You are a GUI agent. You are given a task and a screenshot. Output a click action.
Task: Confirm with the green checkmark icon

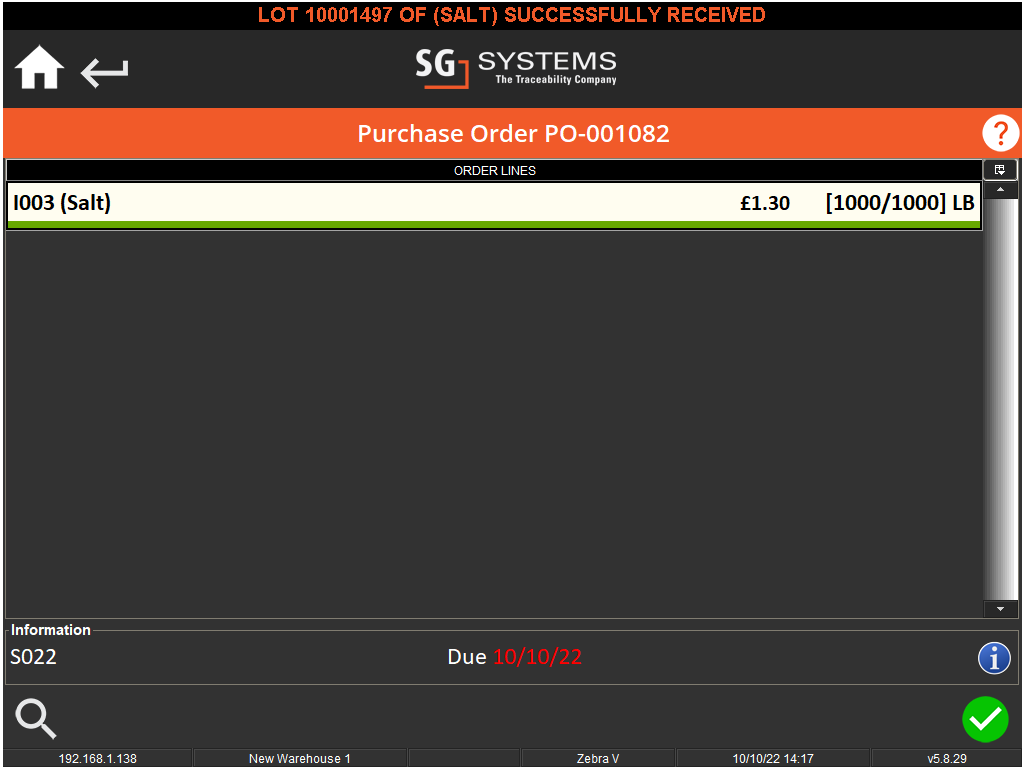[985, 719]
